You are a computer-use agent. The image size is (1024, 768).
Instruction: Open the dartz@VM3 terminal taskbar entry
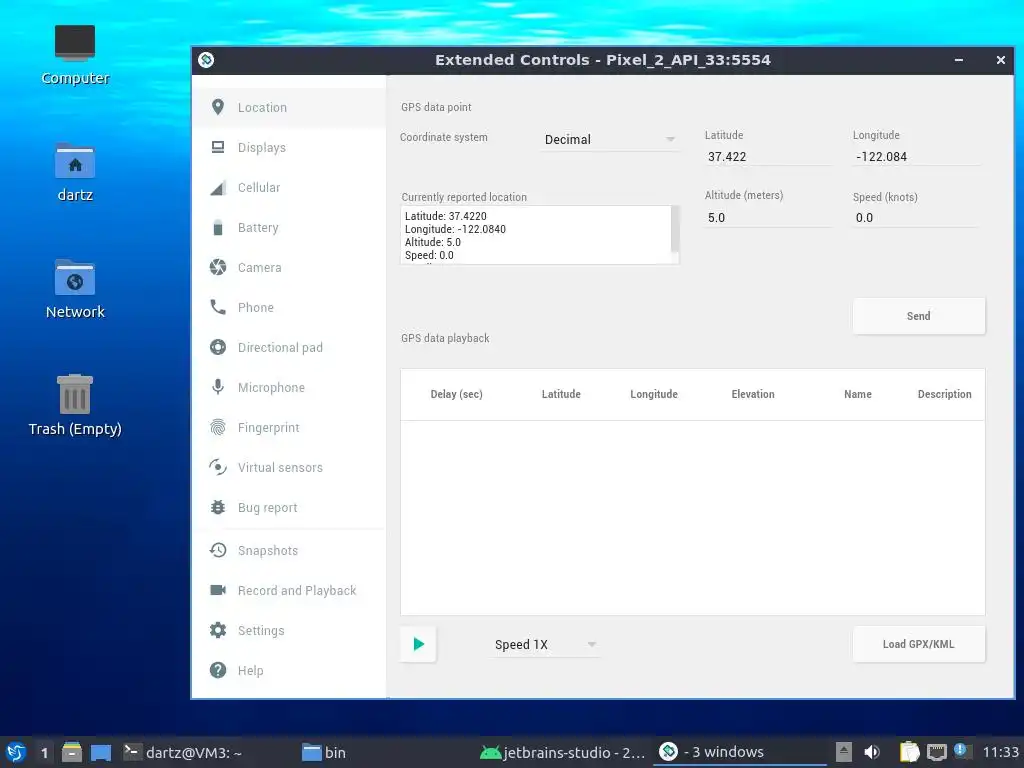tap(183, 752)
